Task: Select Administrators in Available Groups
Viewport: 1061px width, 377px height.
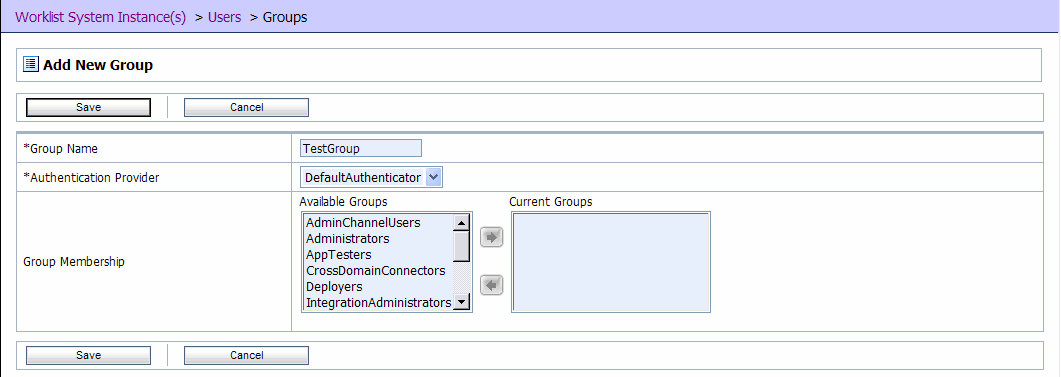Action: pos(348,239)
